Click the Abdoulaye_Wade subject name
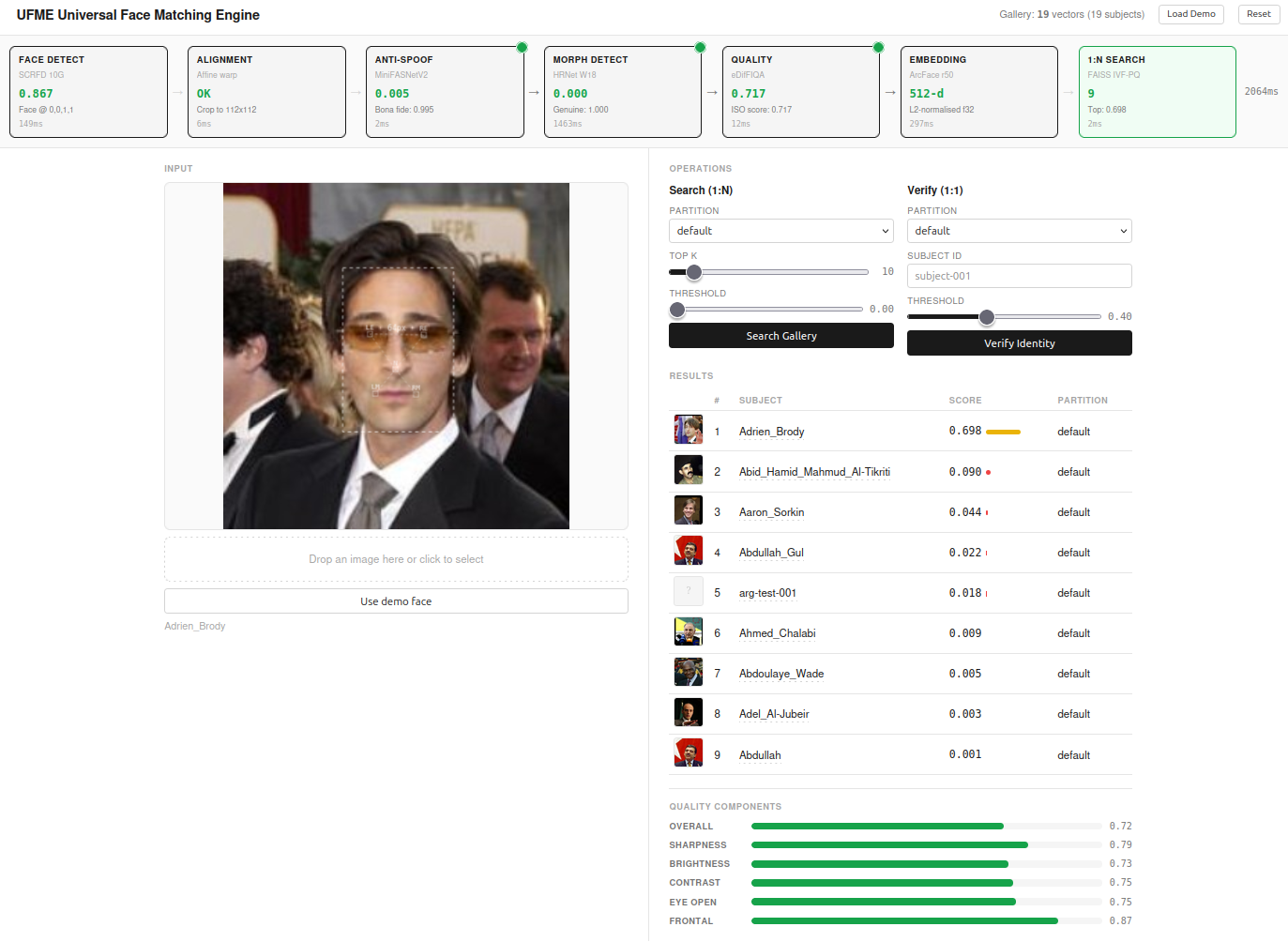Viewport: 1288px width, 942px height. [x=781, y=674]
